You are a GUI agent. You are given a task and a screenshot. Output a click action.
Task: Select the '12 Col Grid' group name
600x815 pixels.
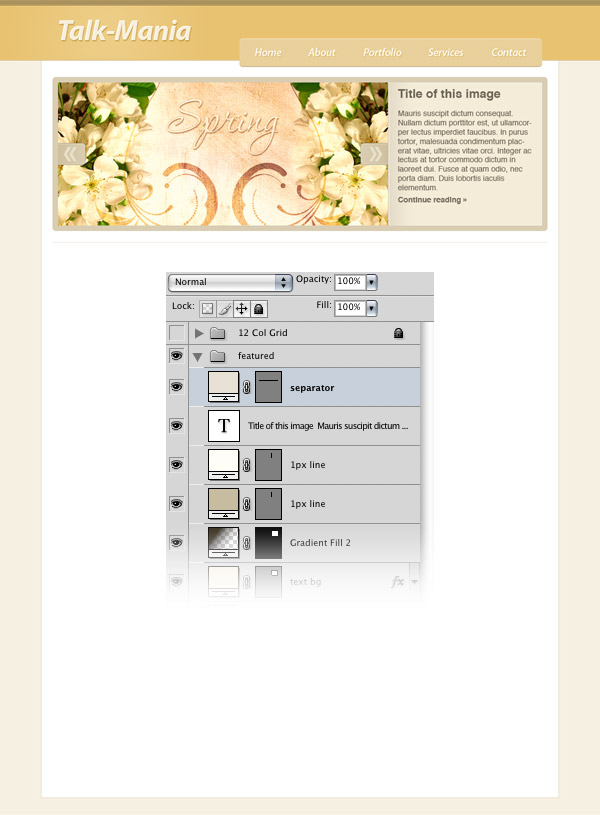[x=263, y=333]
